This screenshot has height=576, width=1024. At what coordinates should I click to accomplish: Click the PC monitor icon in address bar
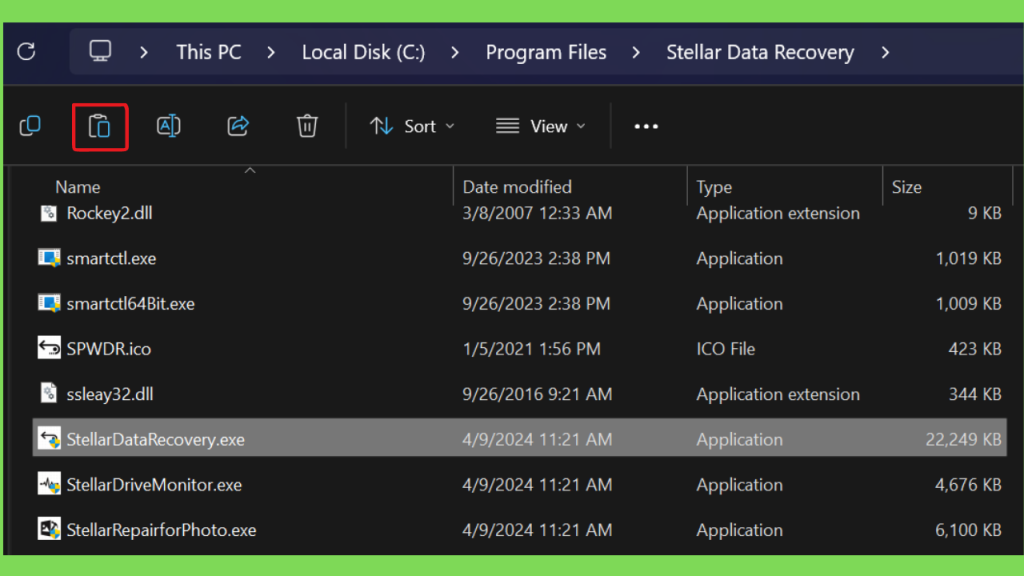(x=100, y=52)
